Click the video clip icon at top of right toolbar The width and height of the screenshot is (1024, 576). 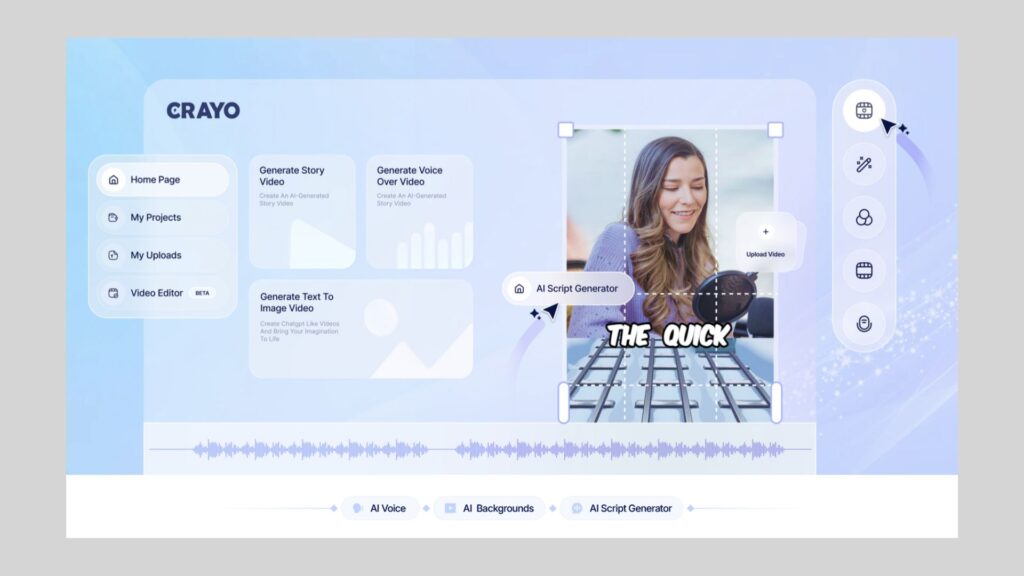pos(864,110)
